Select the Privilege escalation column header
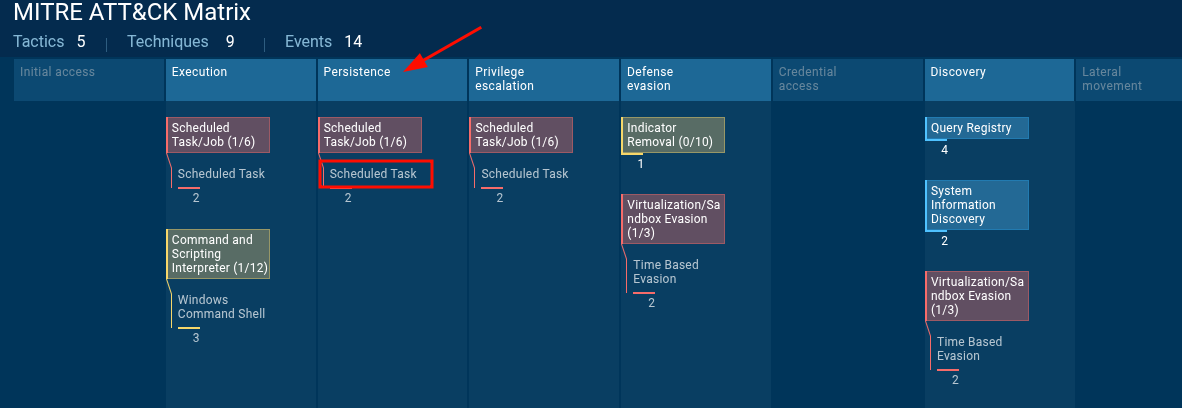1182x408 pixels. [544, 80]
